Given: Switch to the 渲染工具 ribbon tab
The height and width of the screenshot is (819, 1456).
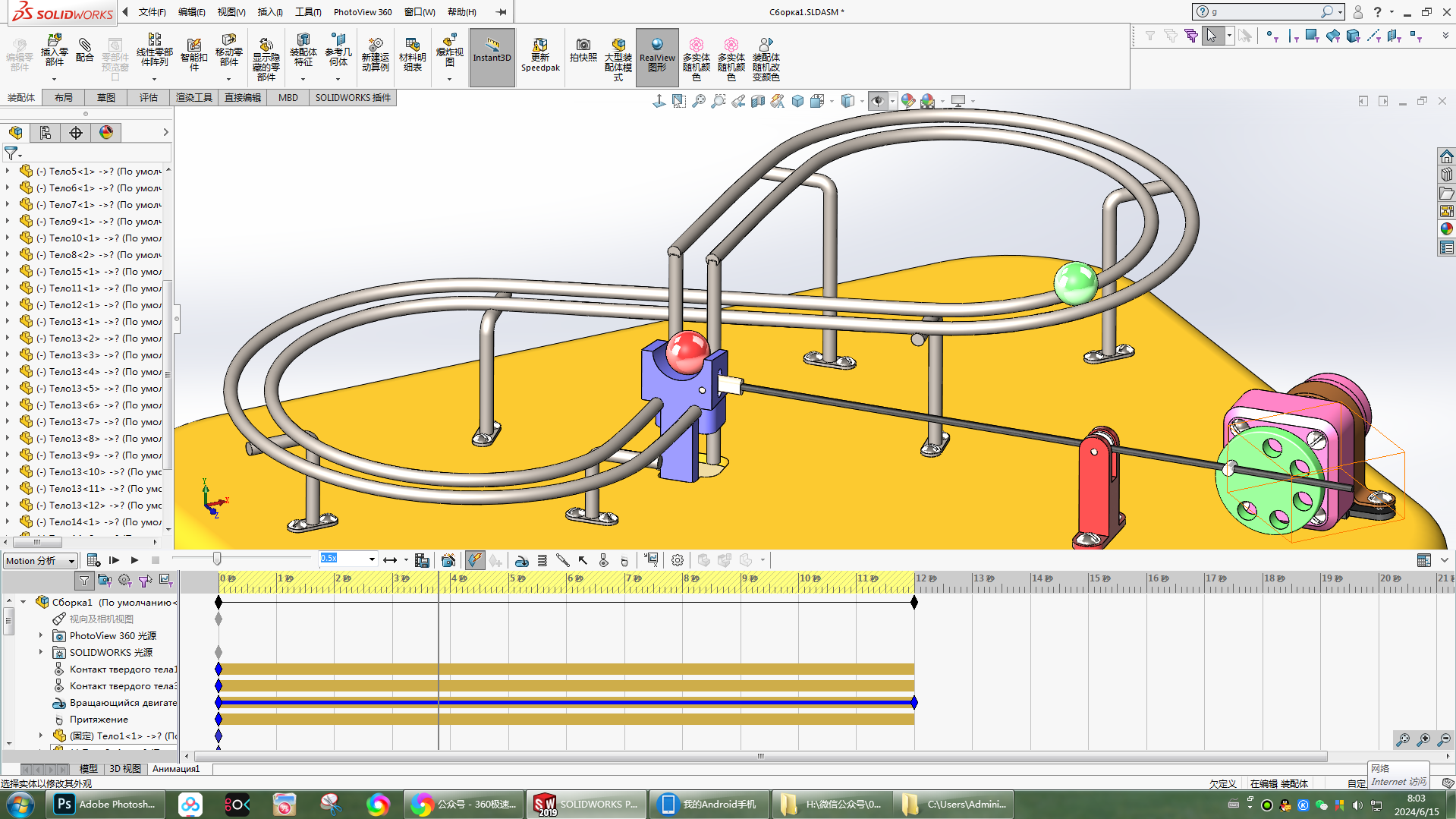Looking at the screenshot, I should pyautogui.click(x=193, y=97).
